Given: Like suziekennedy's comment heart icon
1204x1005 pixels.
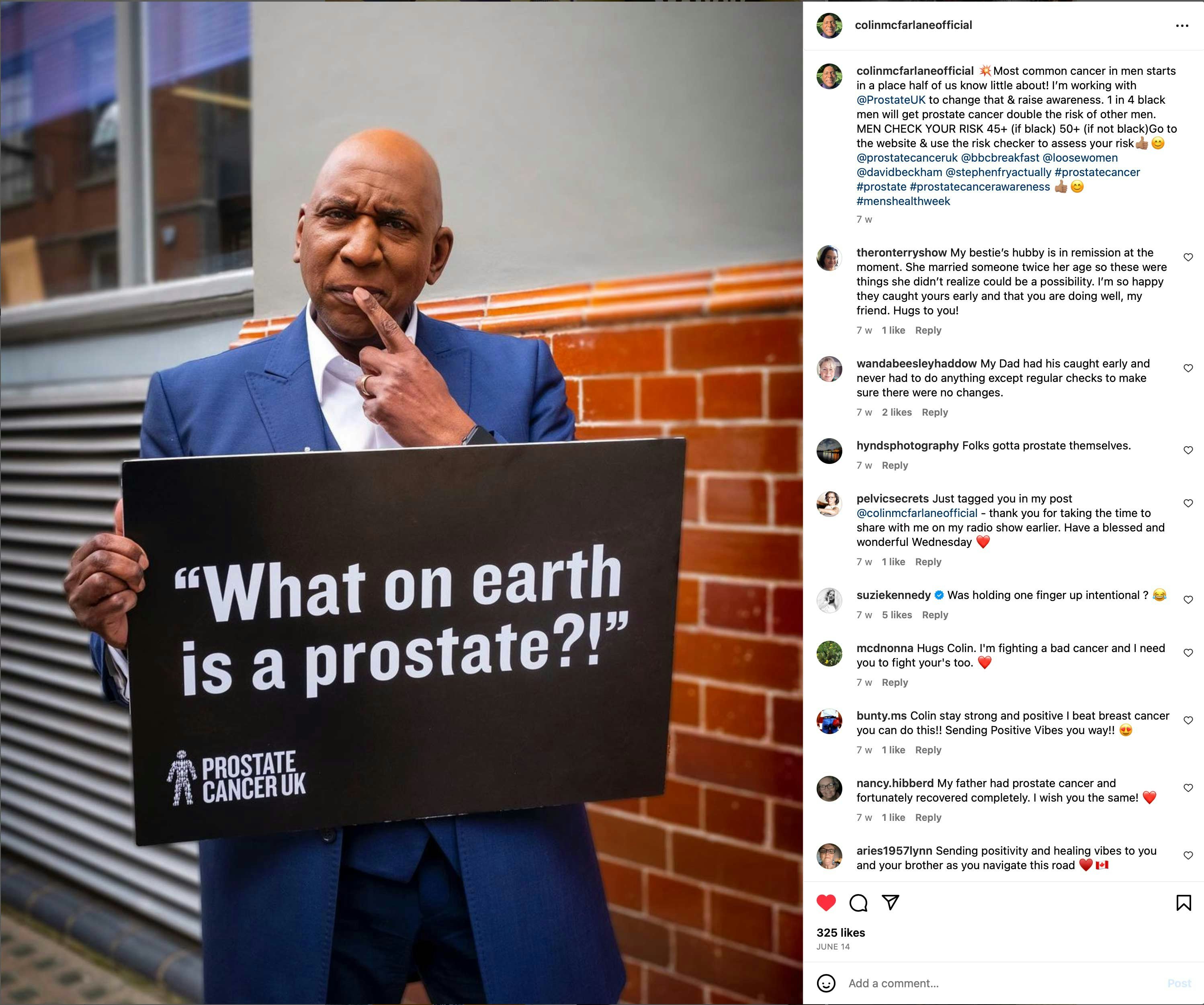Looking at the screenshot, I should [x=1188, y=600].
